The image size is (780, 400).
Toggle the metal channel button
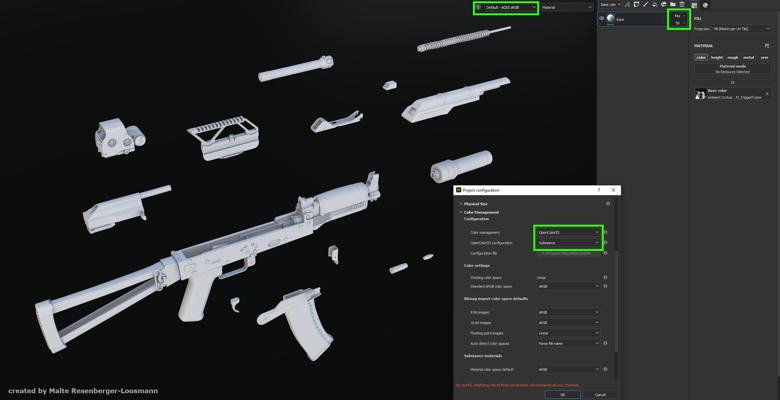749,58
